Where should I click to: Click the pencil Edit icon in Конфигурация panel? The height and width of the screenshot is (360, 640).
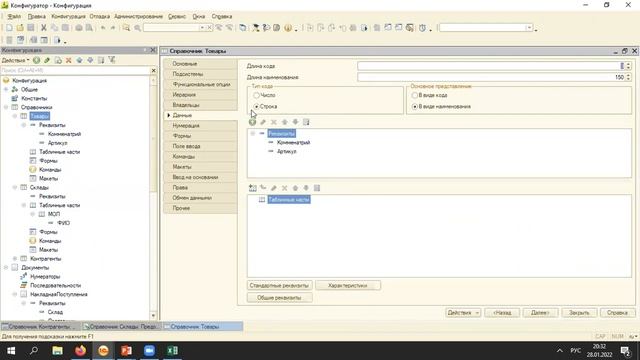click(47, 60)
